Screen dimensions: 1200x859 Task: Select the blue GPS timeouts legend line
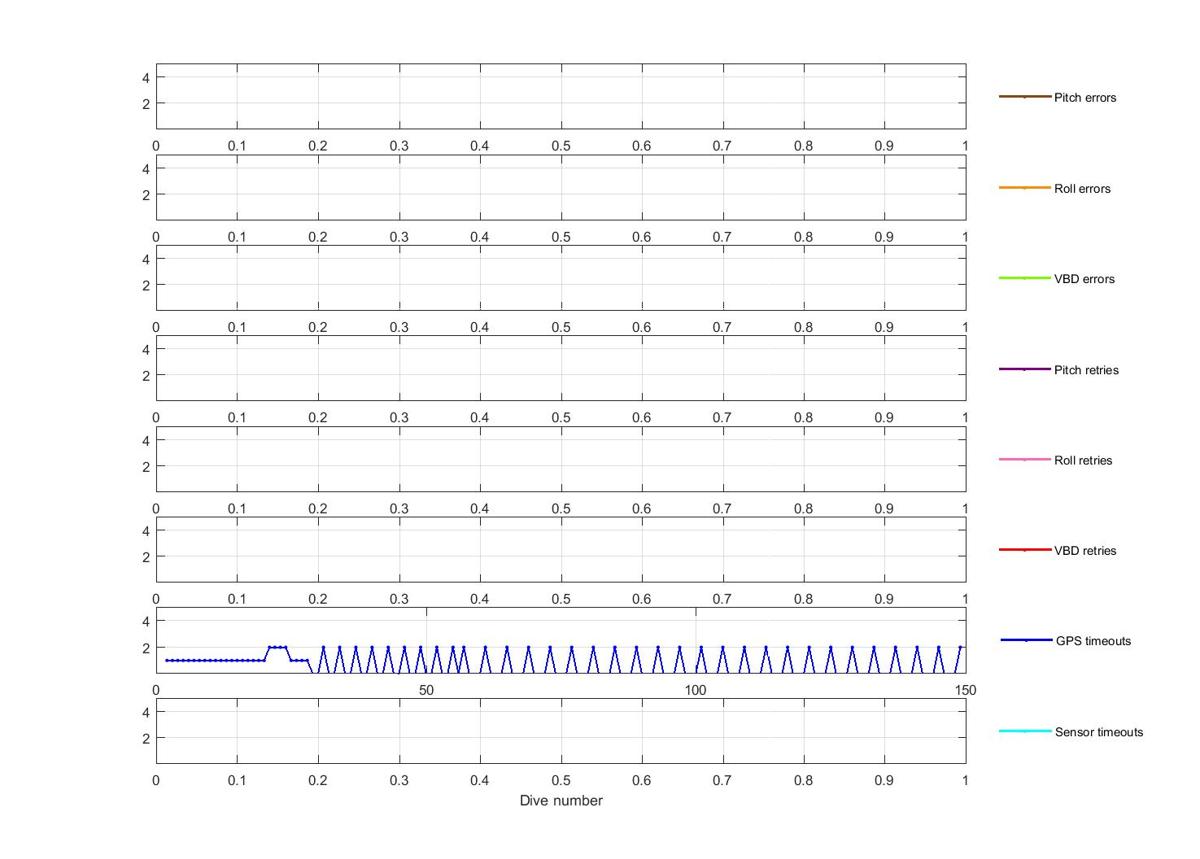click(1026, 640)
